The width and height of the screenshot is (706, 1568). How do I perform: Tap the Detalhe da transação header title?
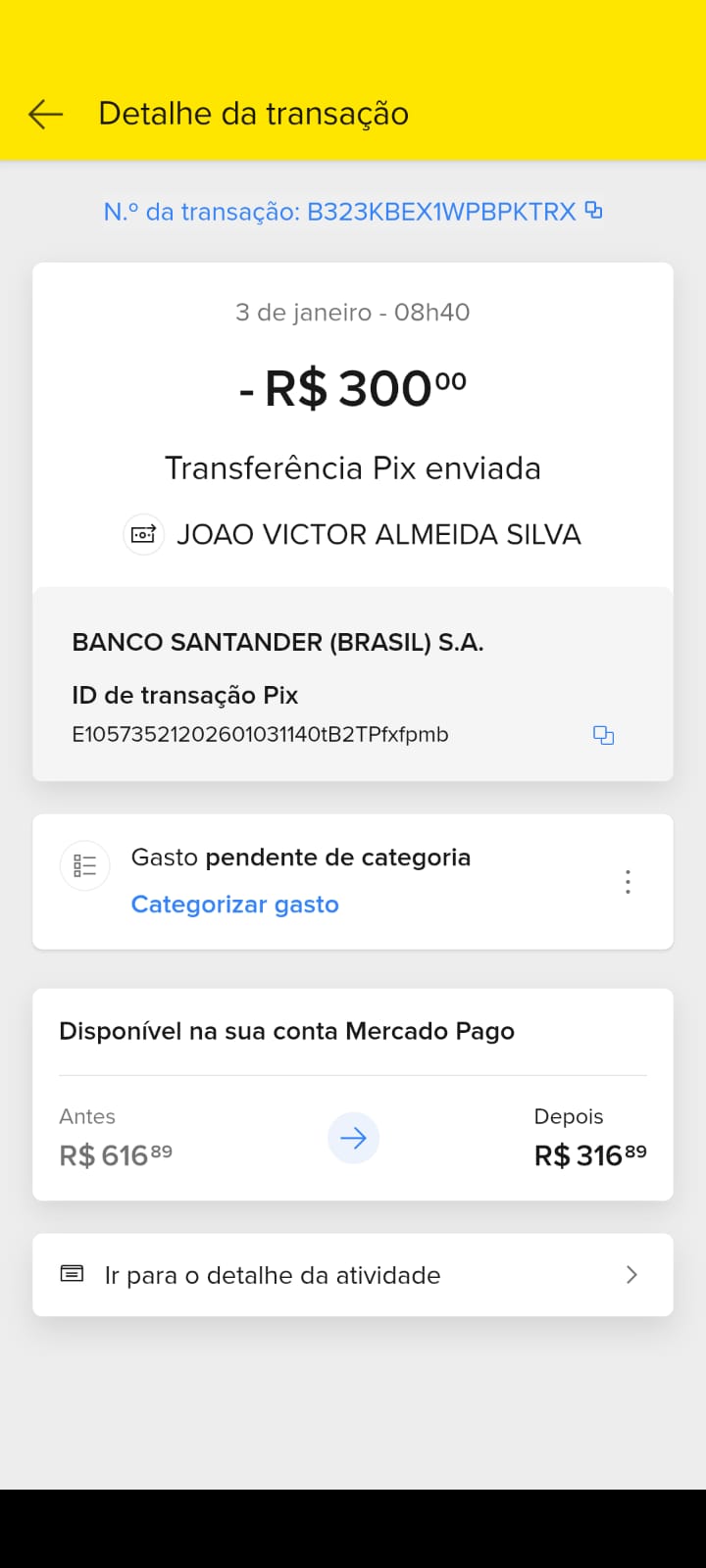(253, 115)
